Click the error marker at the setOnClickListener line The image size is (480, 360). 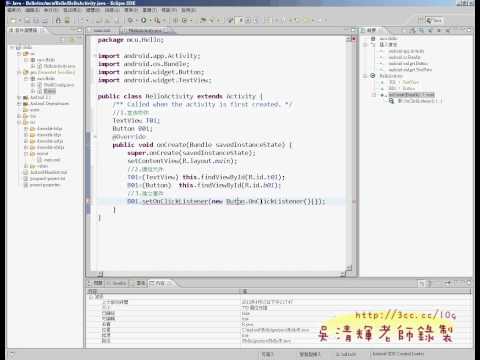[88, 201]
